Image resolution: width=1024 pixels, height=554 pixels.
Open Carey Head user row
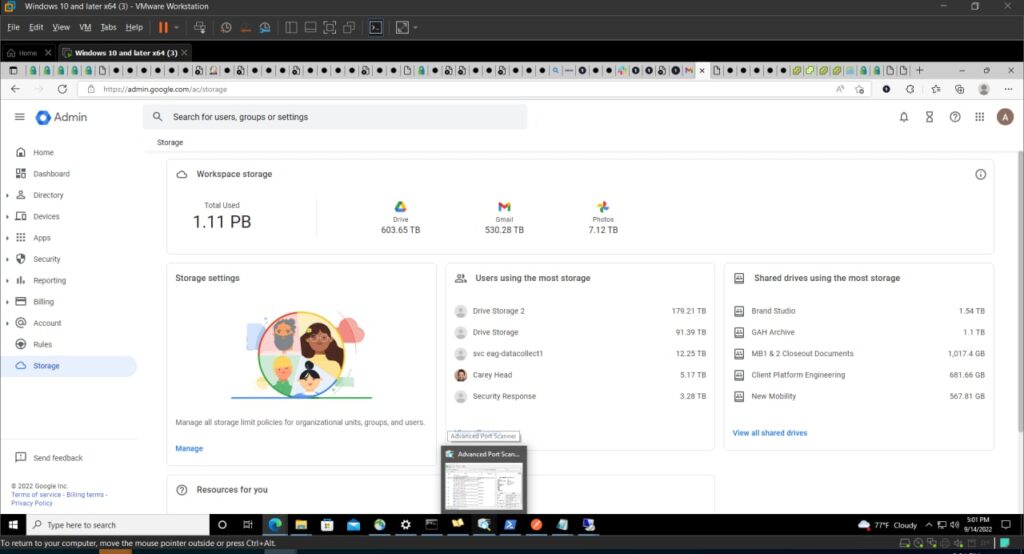point(580,375)
